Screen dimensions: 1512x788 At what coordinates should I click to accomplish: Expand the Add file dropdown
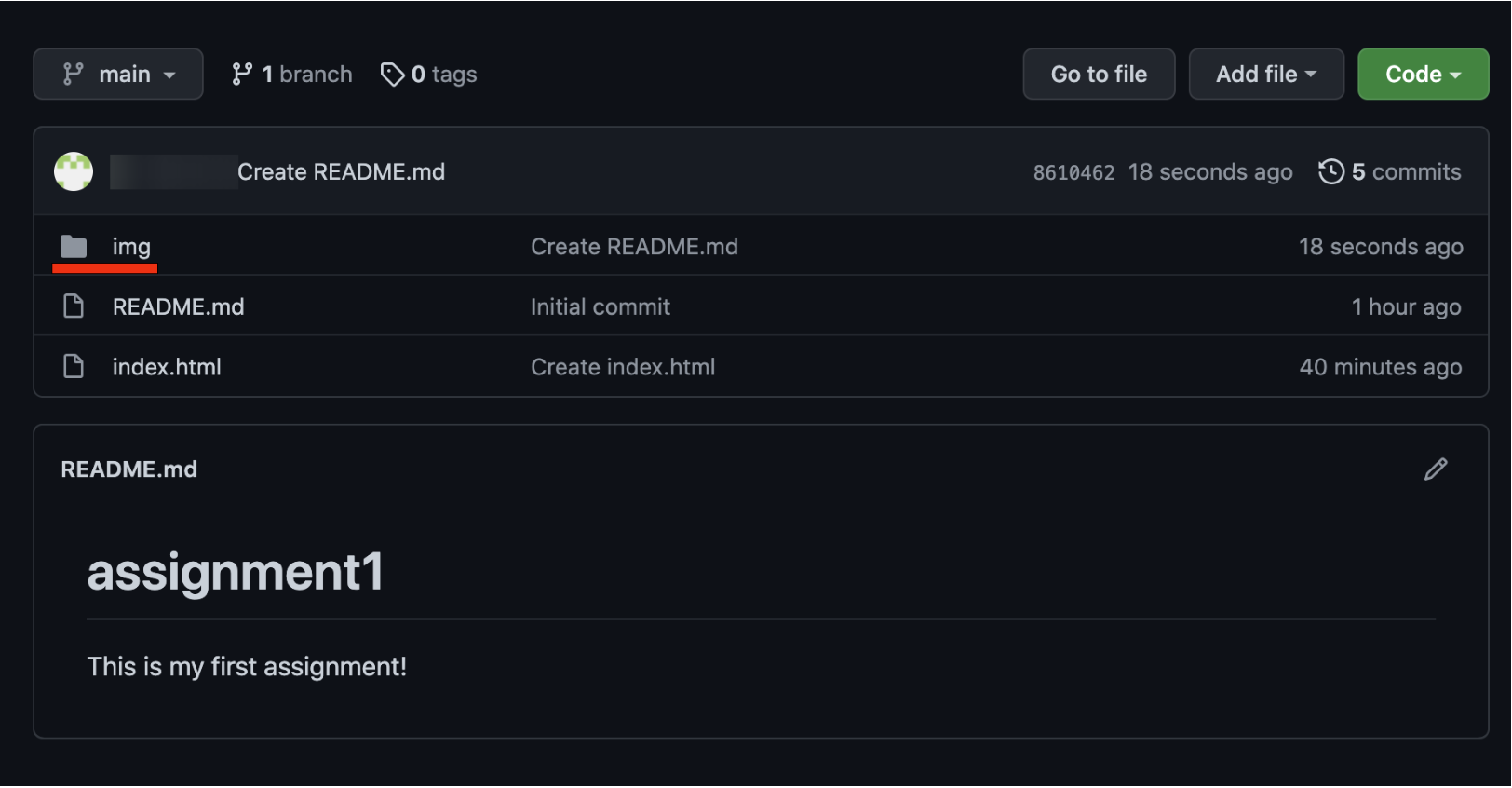[x=1265, y=75]
